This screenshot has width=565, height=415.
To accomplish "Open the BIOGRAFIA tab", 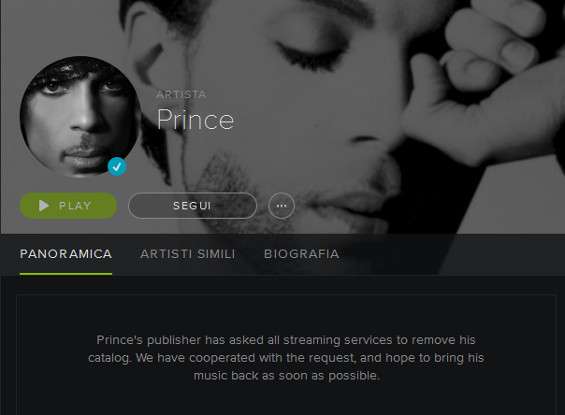I will 302,254.
